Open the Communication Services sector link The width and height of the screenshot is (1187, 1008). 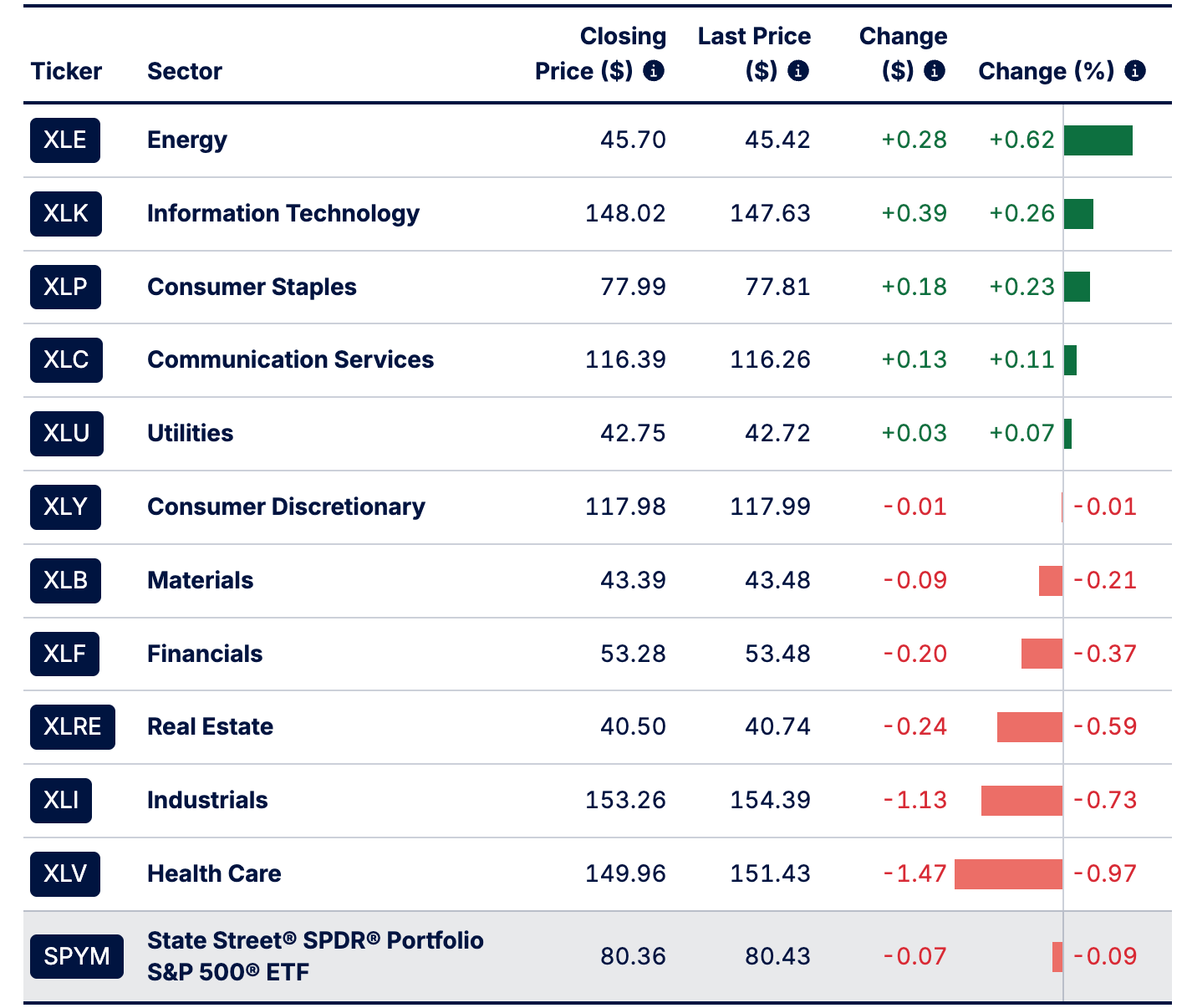(290, 360)
